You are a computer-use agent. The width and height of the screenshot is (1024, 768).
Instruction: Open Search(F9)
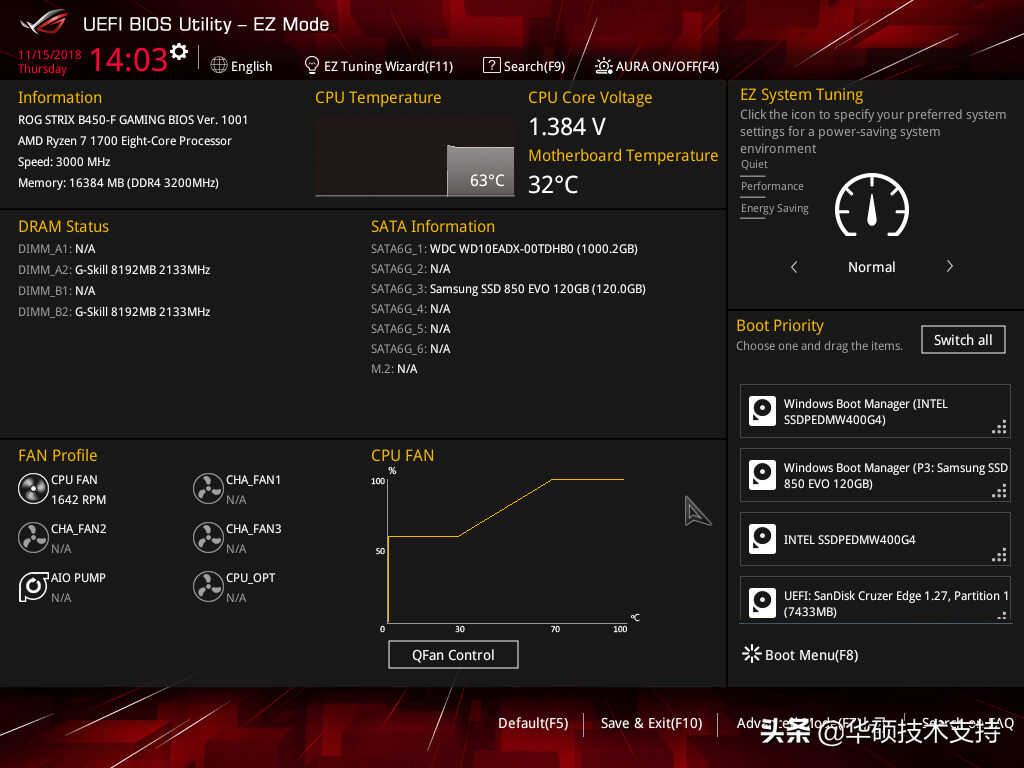point(534,66)
